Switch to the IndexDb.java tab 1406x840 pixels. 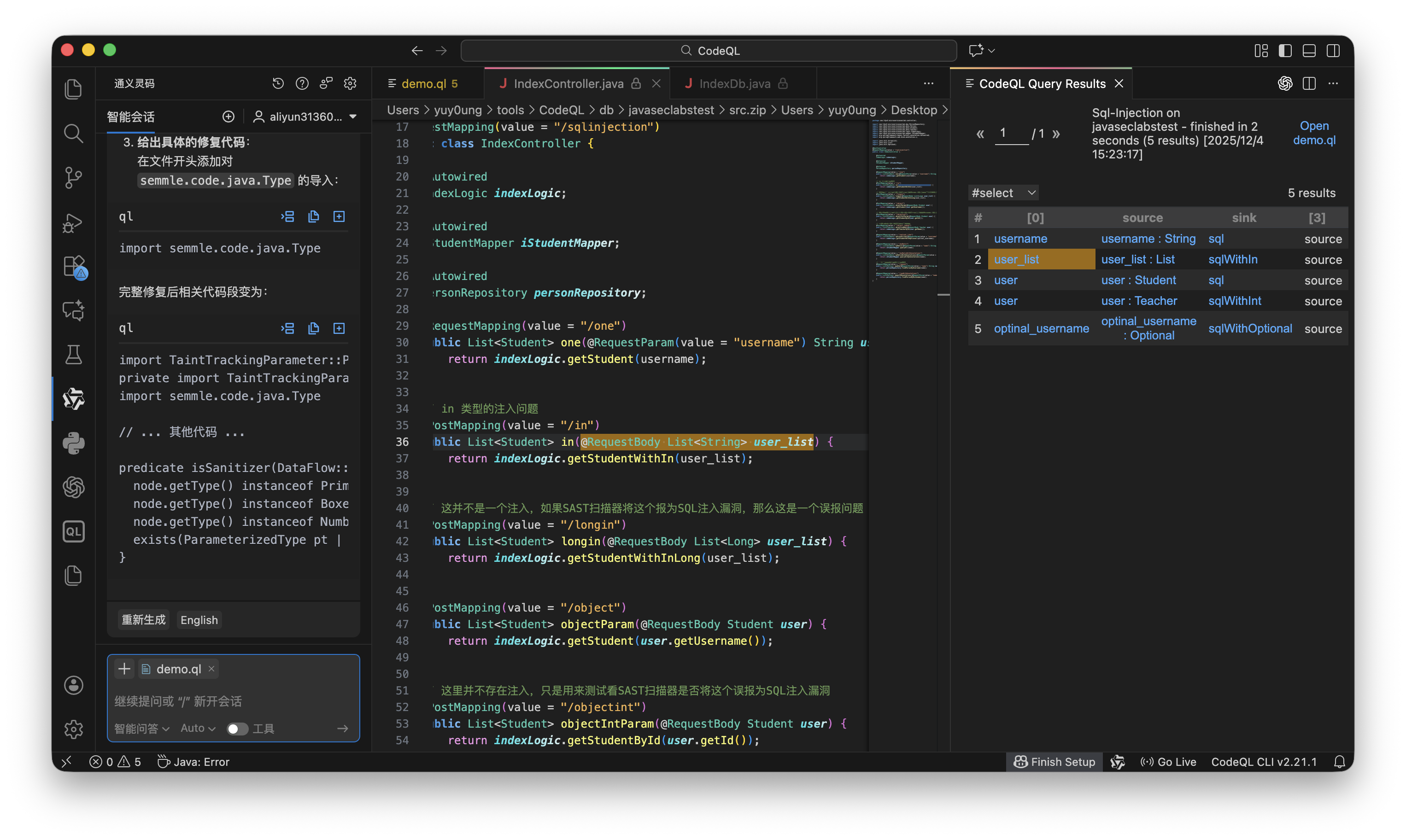(x=734, y=84)
